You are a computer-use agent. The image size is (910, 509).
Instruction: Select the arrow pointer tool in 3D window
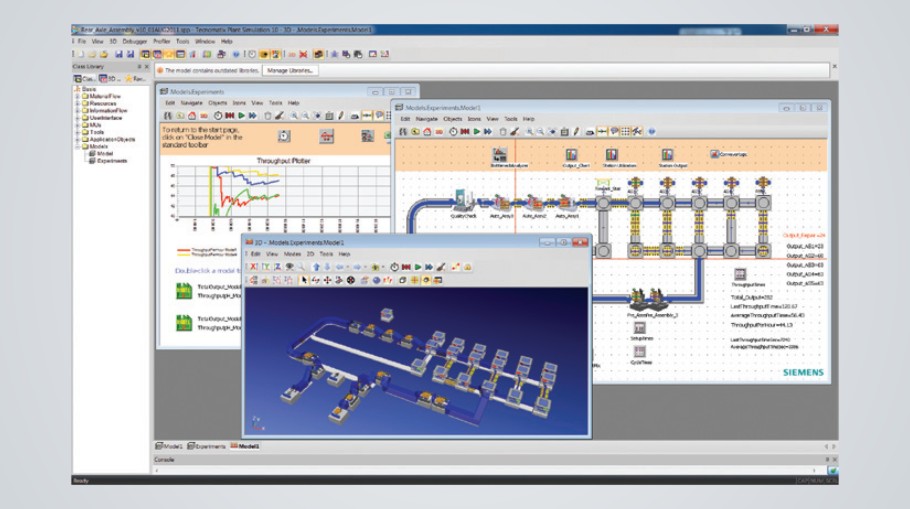304,280
